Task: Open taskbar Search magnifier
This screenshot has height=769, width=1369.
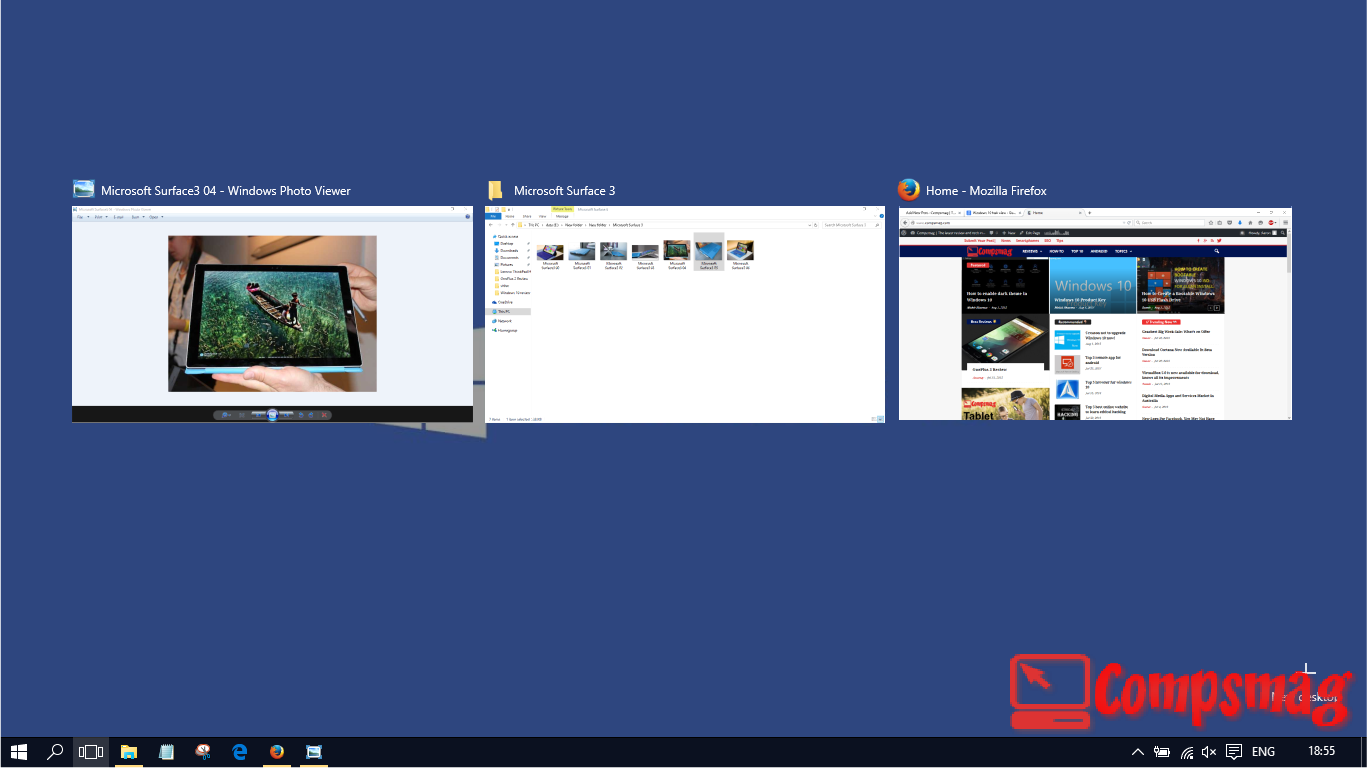Action: (x=56, y=752)
